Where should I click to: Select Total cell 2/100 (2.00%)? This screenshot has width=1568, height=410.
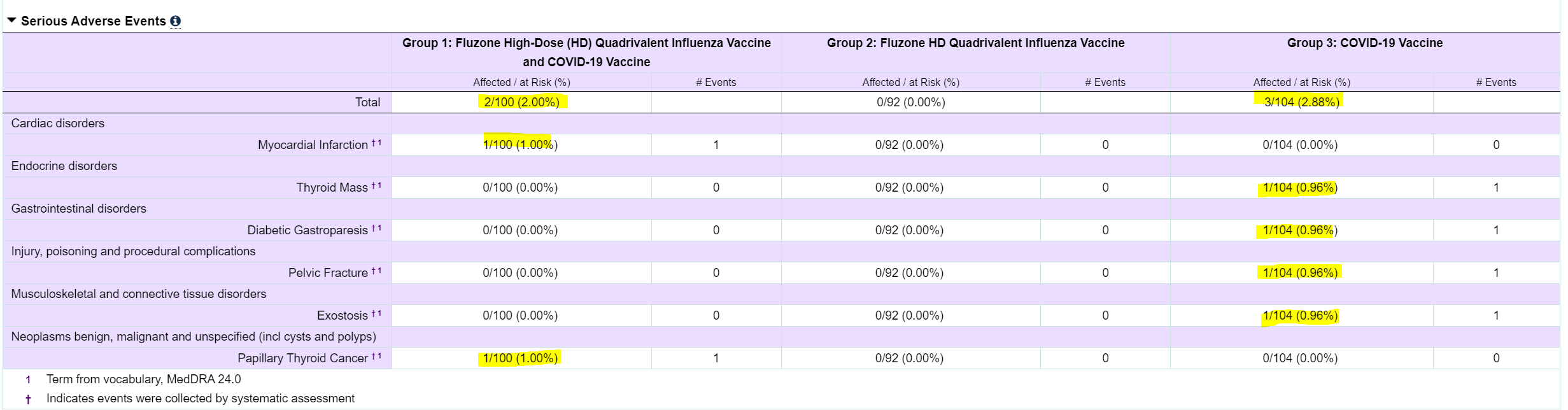tap(521, 102)
